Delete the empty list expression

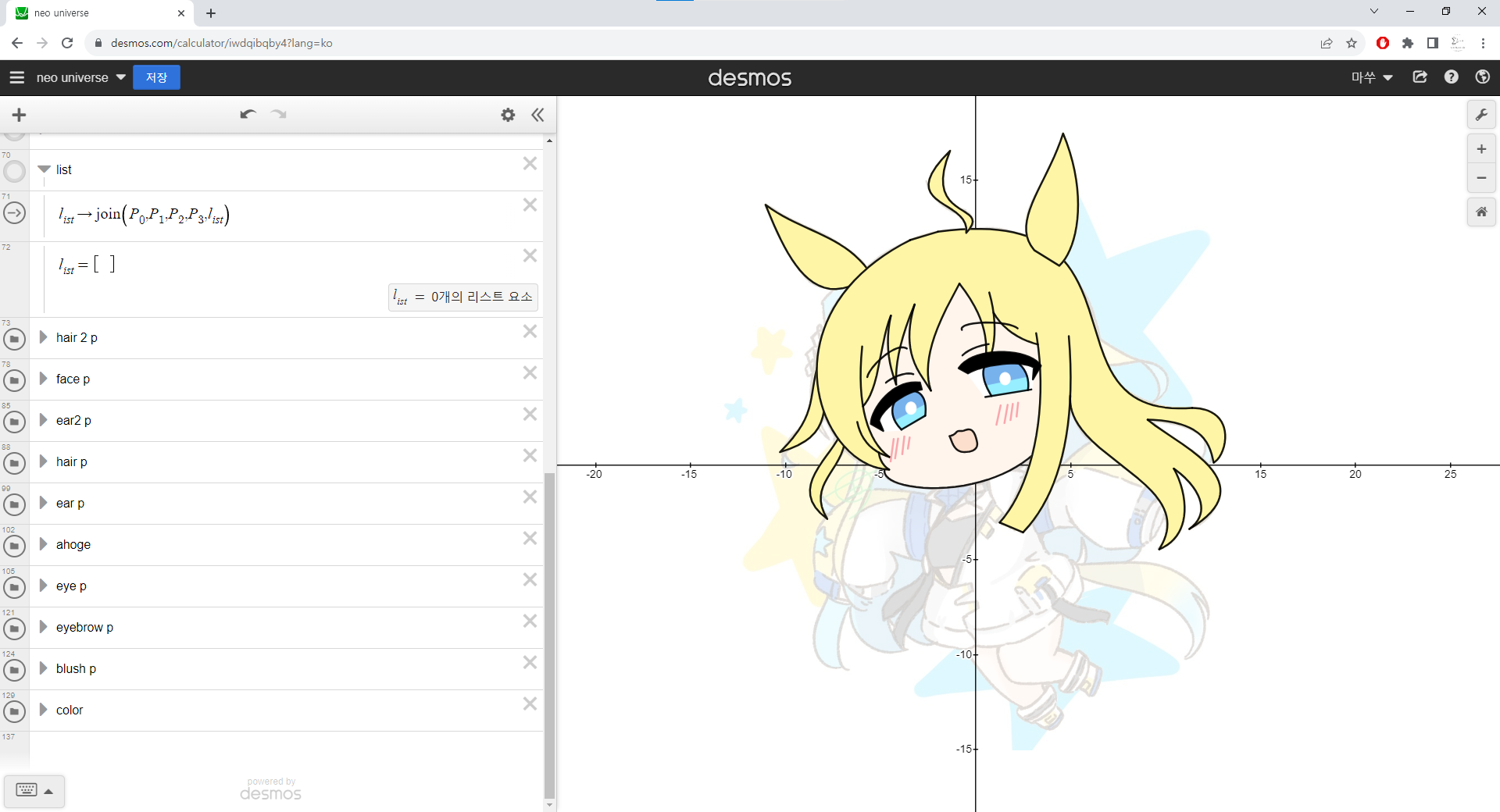[530, 256]
